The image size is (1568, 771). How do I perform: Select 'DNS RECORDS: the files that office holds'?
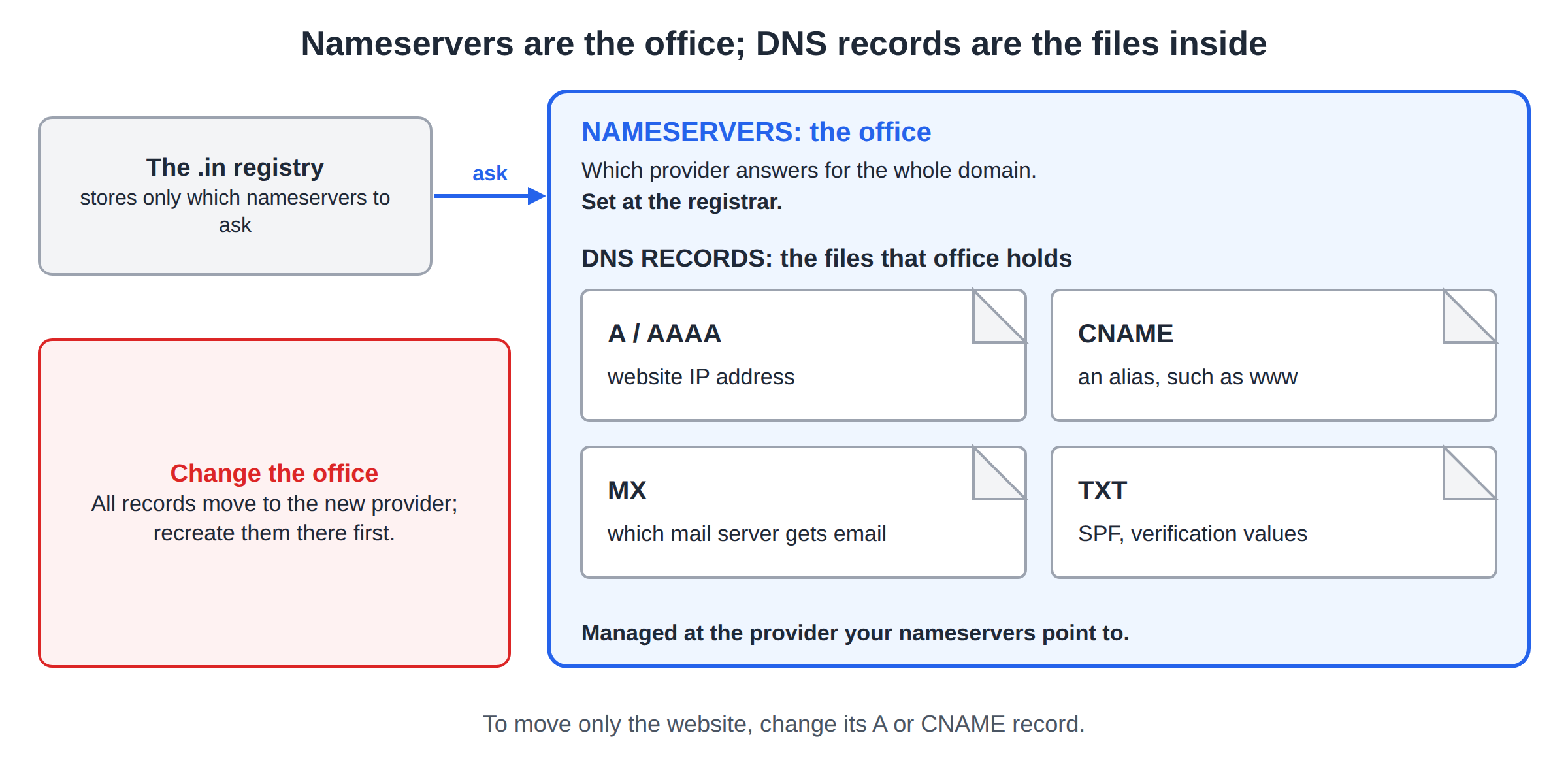click(826, 258)
